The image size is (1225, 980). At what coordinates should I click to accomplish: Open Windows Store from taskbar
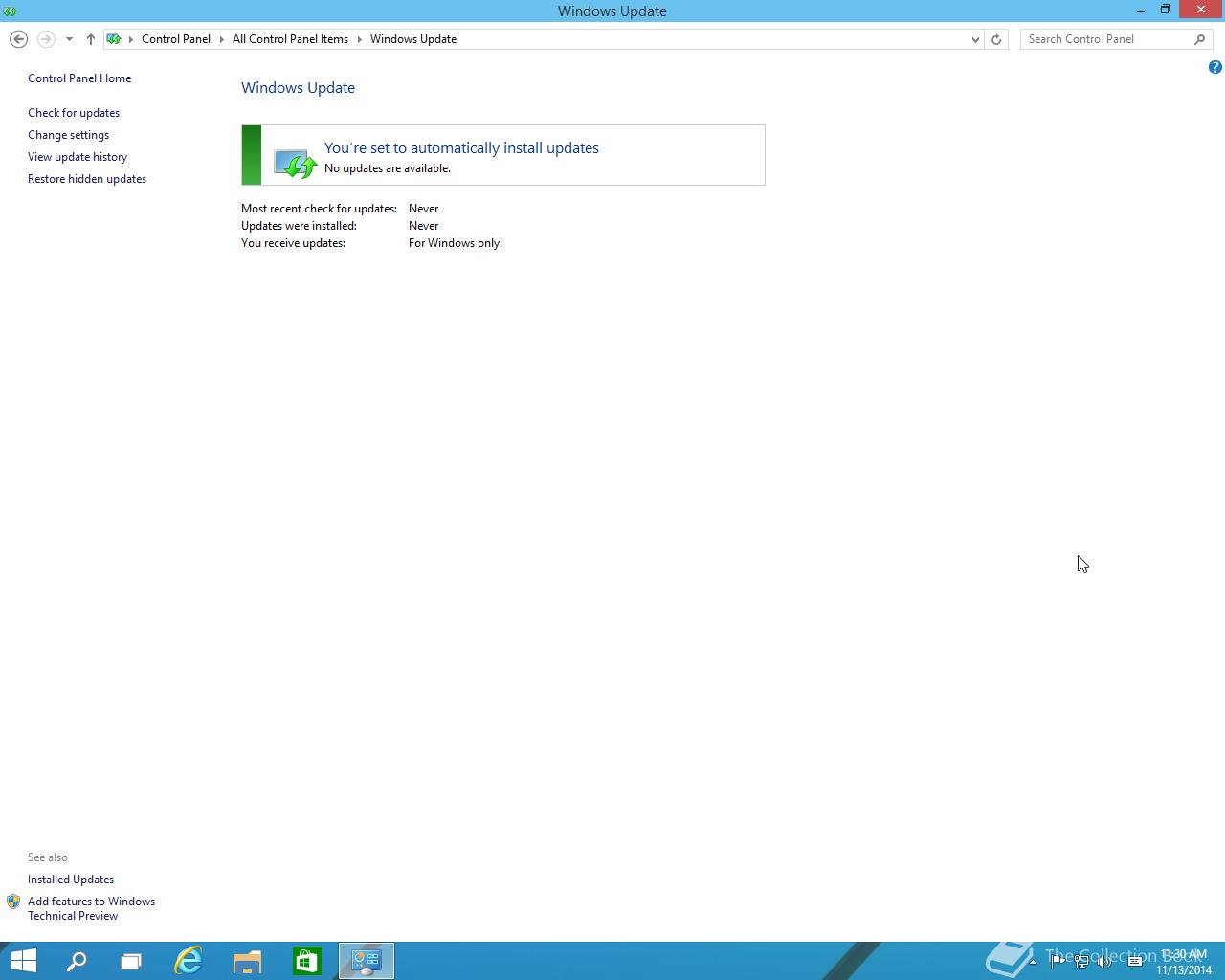coord(307,961)
